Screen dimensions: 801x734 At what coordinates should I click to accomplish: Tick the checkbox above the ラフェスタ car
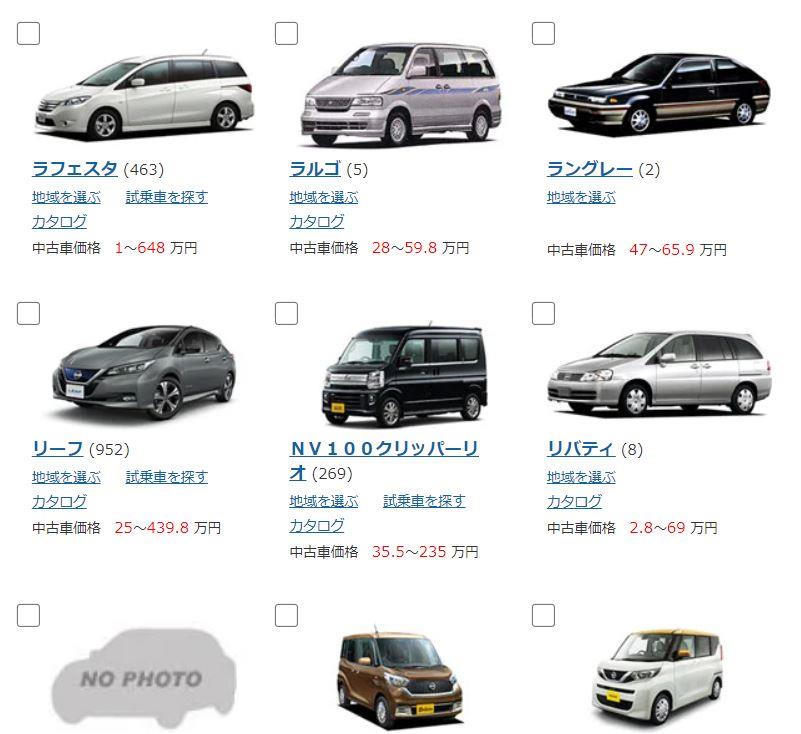coord(28,34)
